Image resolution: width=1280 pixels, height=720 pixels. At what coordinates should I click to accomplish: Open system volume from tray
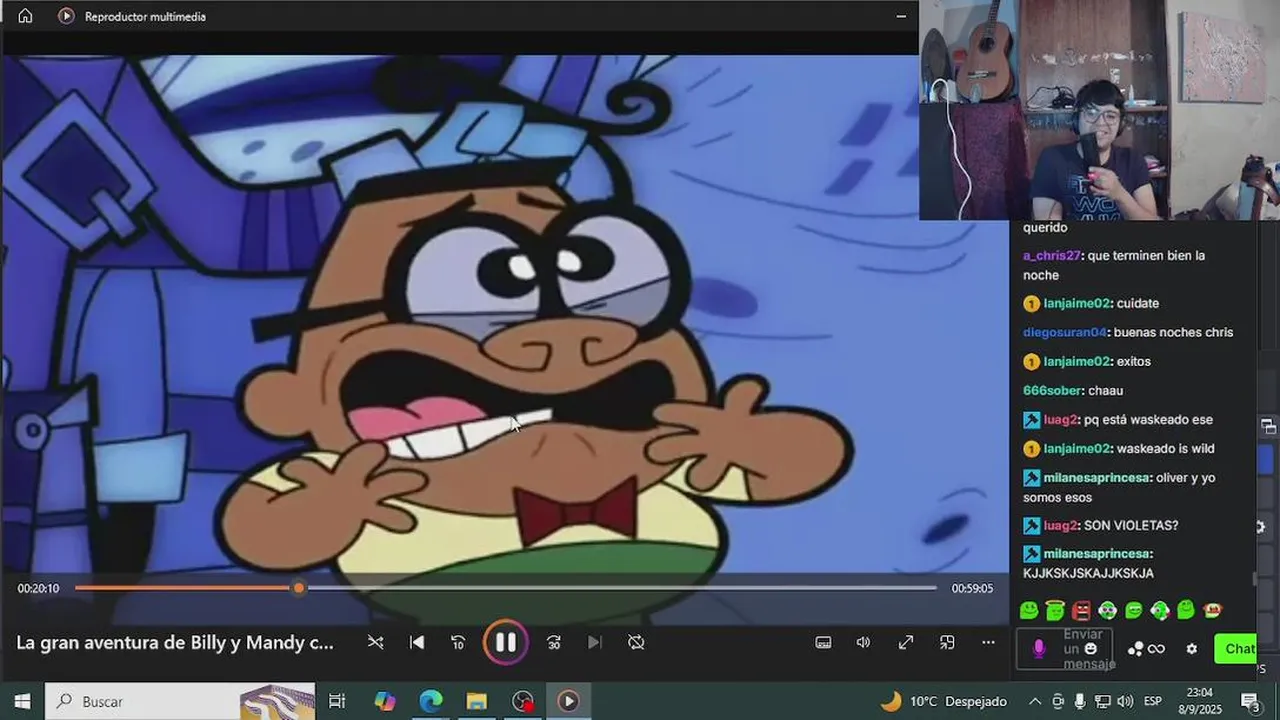click(1125, 701)
